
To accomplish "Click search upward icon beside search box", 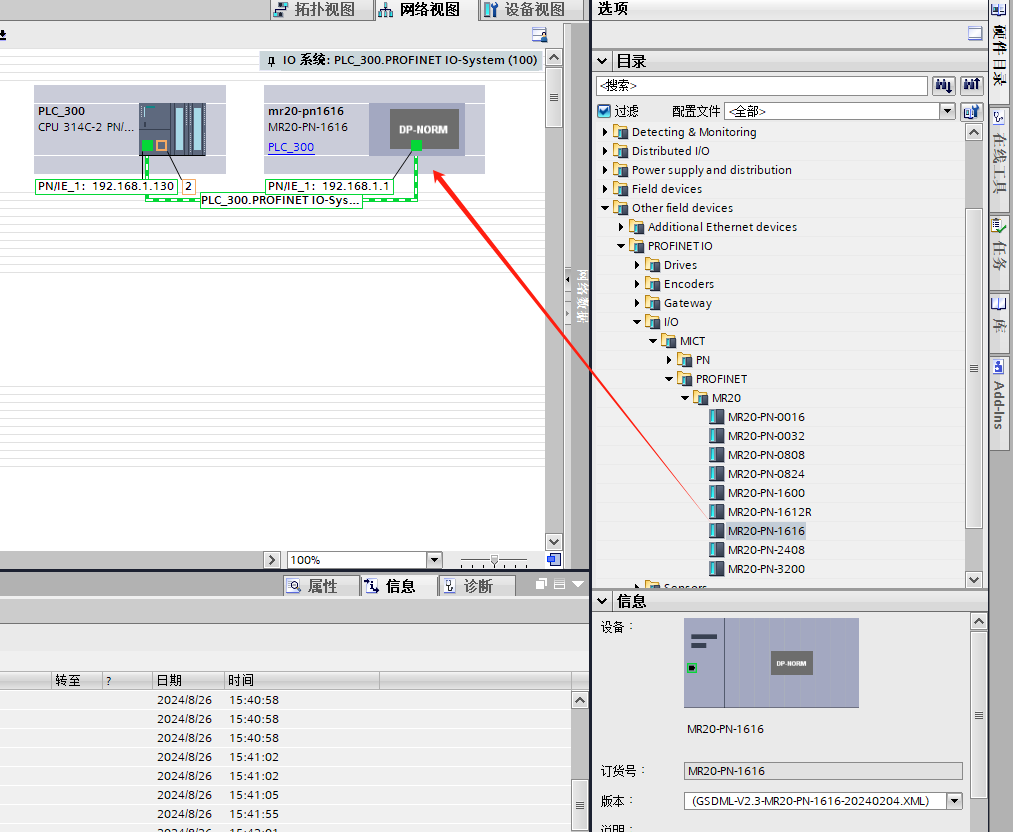I will [972, 85].
